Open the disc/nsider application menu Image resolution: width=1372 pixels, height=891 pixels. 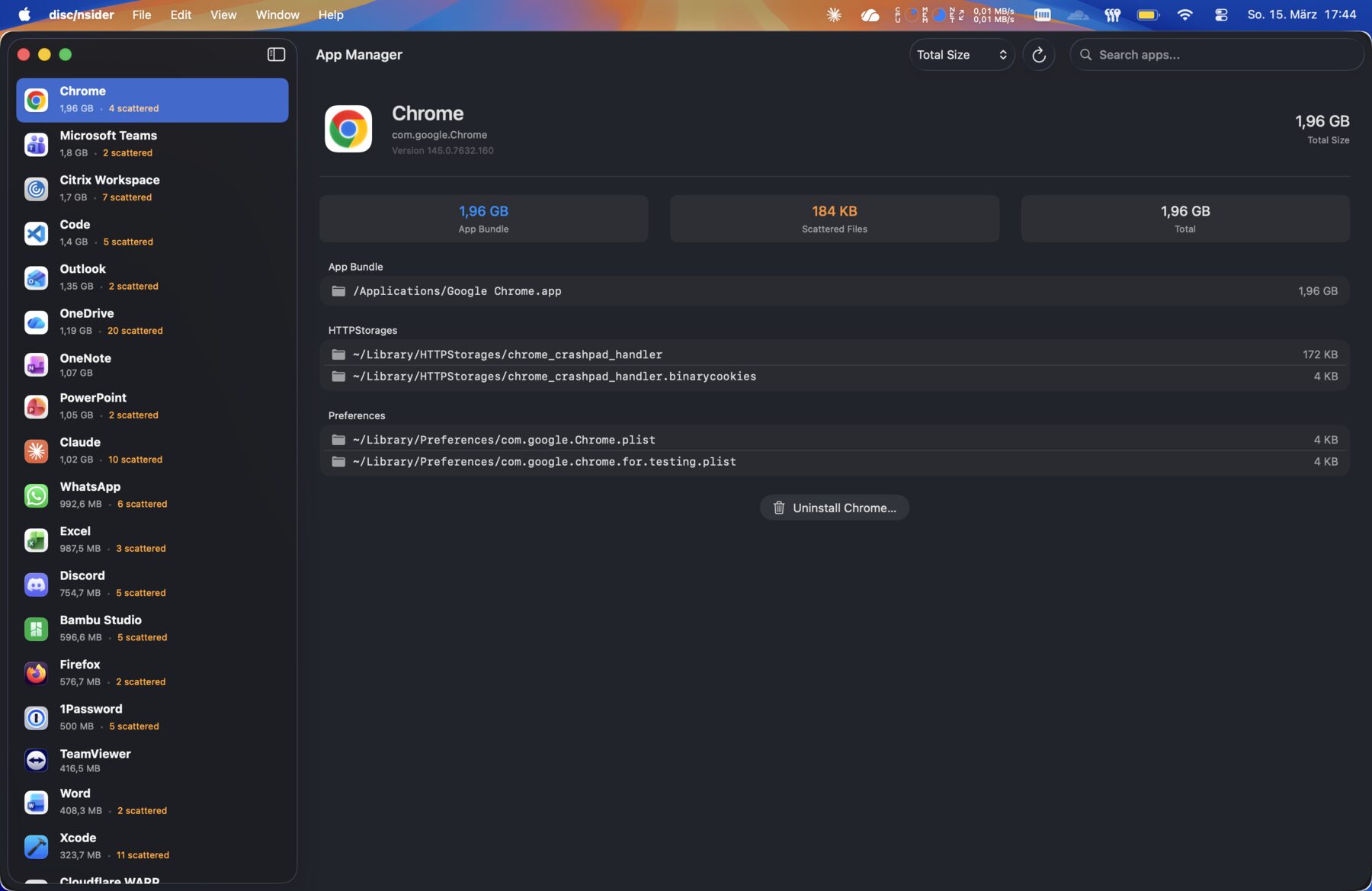tap(82, 14)
